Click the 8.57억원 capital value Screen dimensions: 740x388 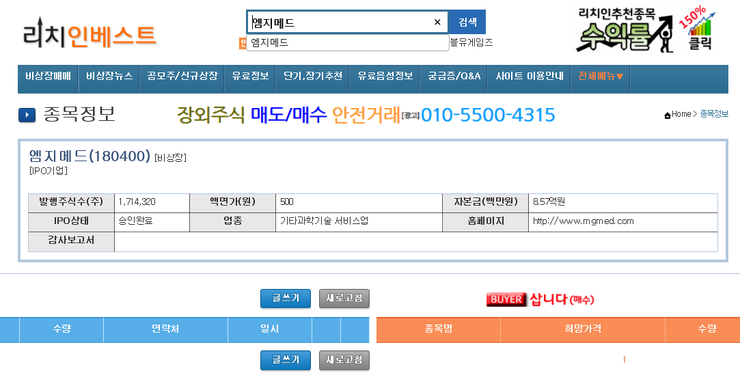click(549, 202)
